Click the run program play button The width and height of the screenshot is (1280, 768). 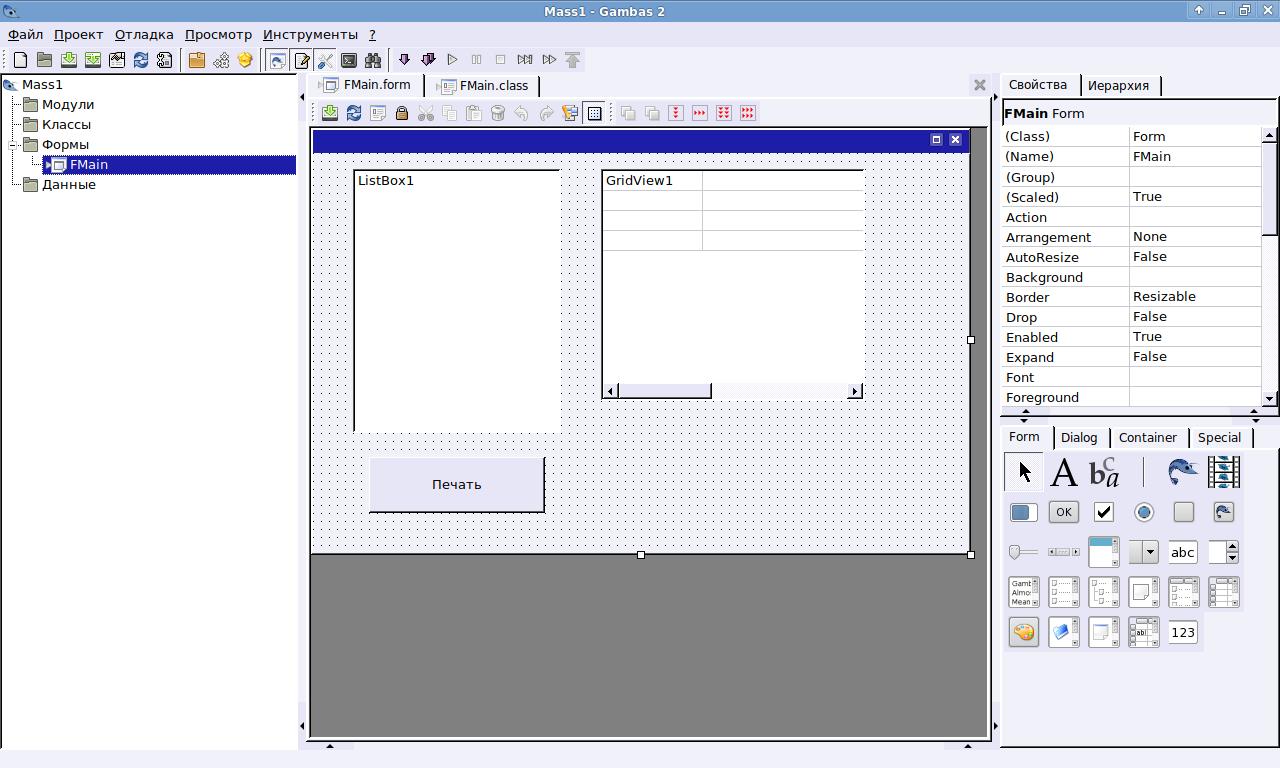452,60
